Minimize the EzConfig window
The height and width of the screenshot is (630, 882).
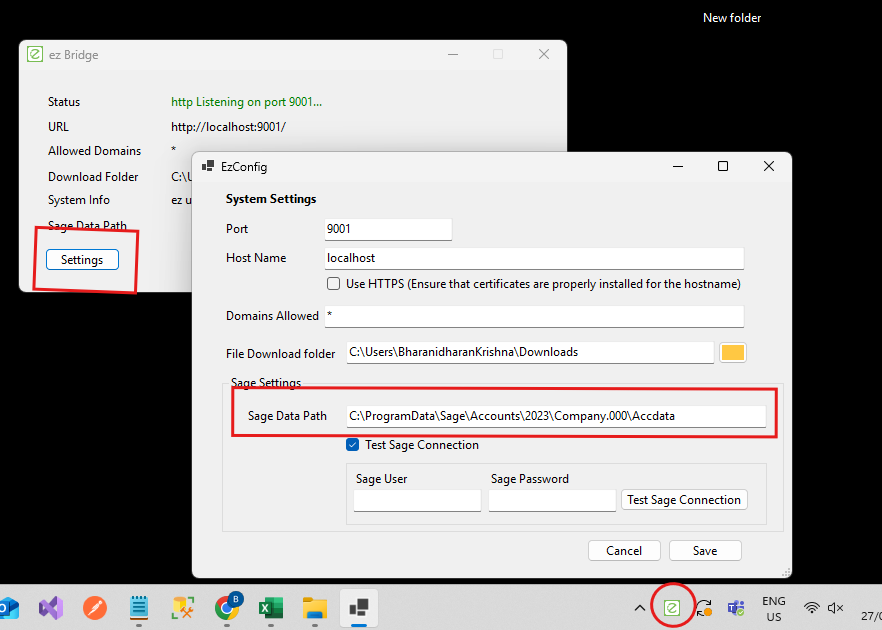tap(678, 166)
